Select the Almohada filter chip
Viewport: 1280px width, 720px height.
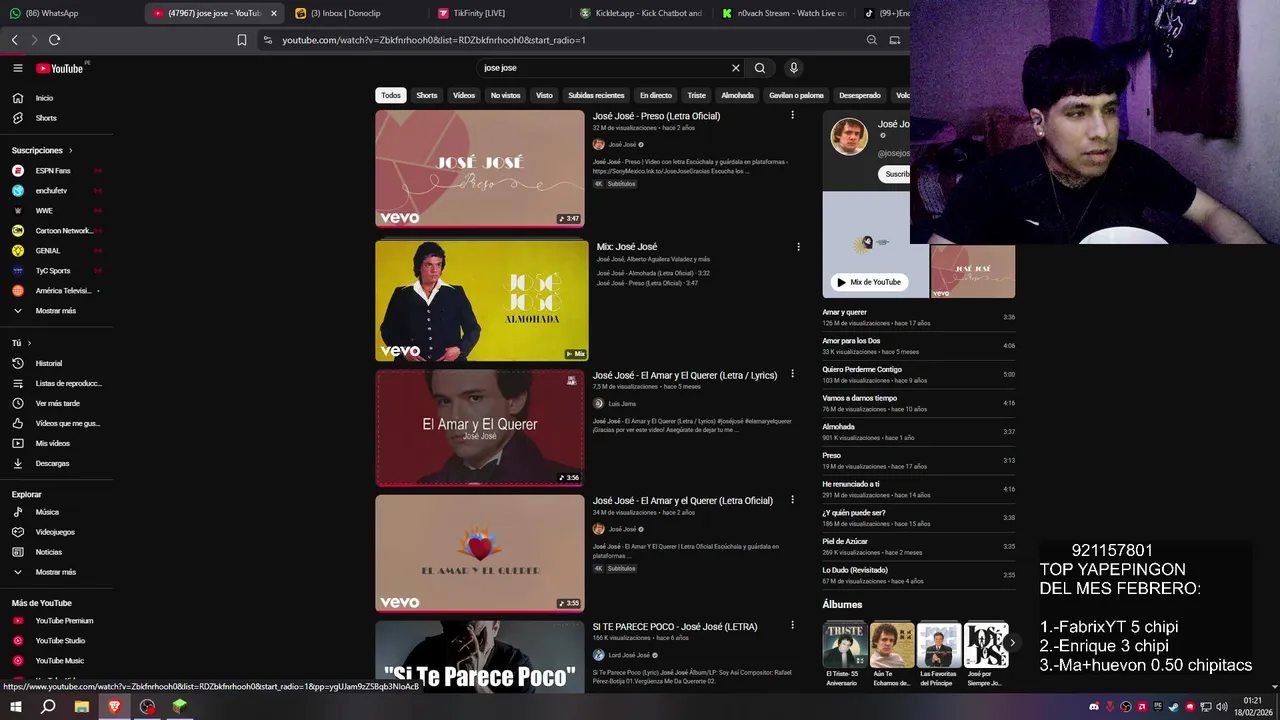[737, 95]
